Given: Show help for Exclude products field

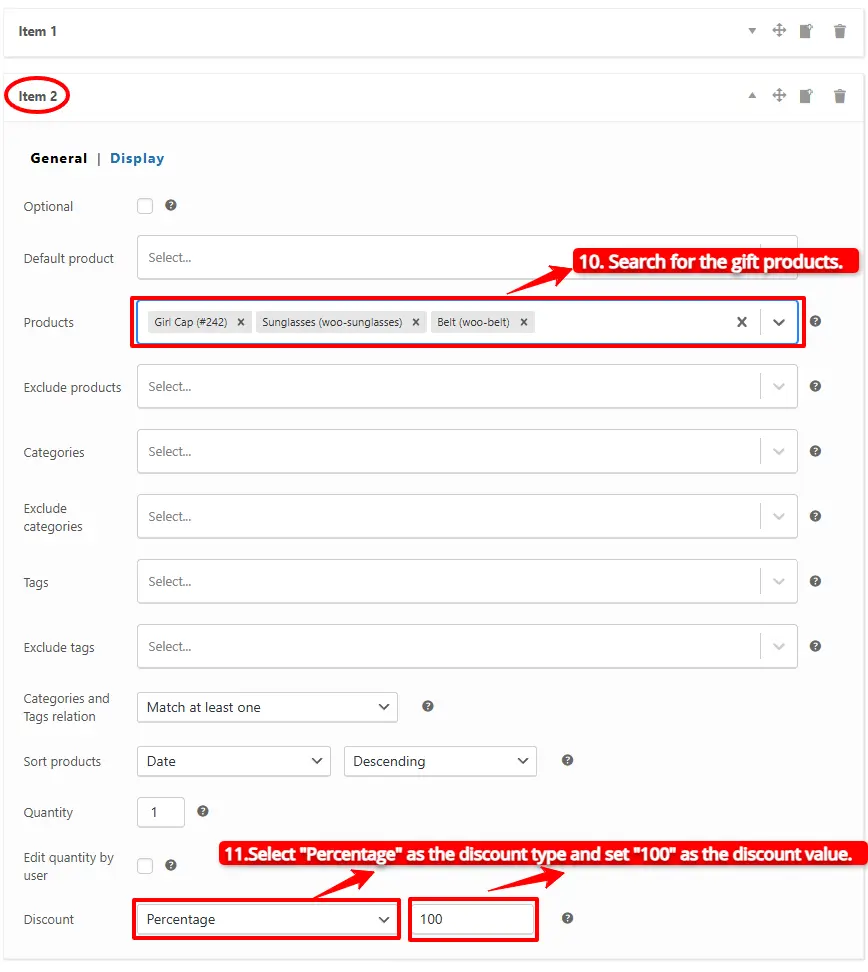Looking at the screenshot, I should [815, 386].
